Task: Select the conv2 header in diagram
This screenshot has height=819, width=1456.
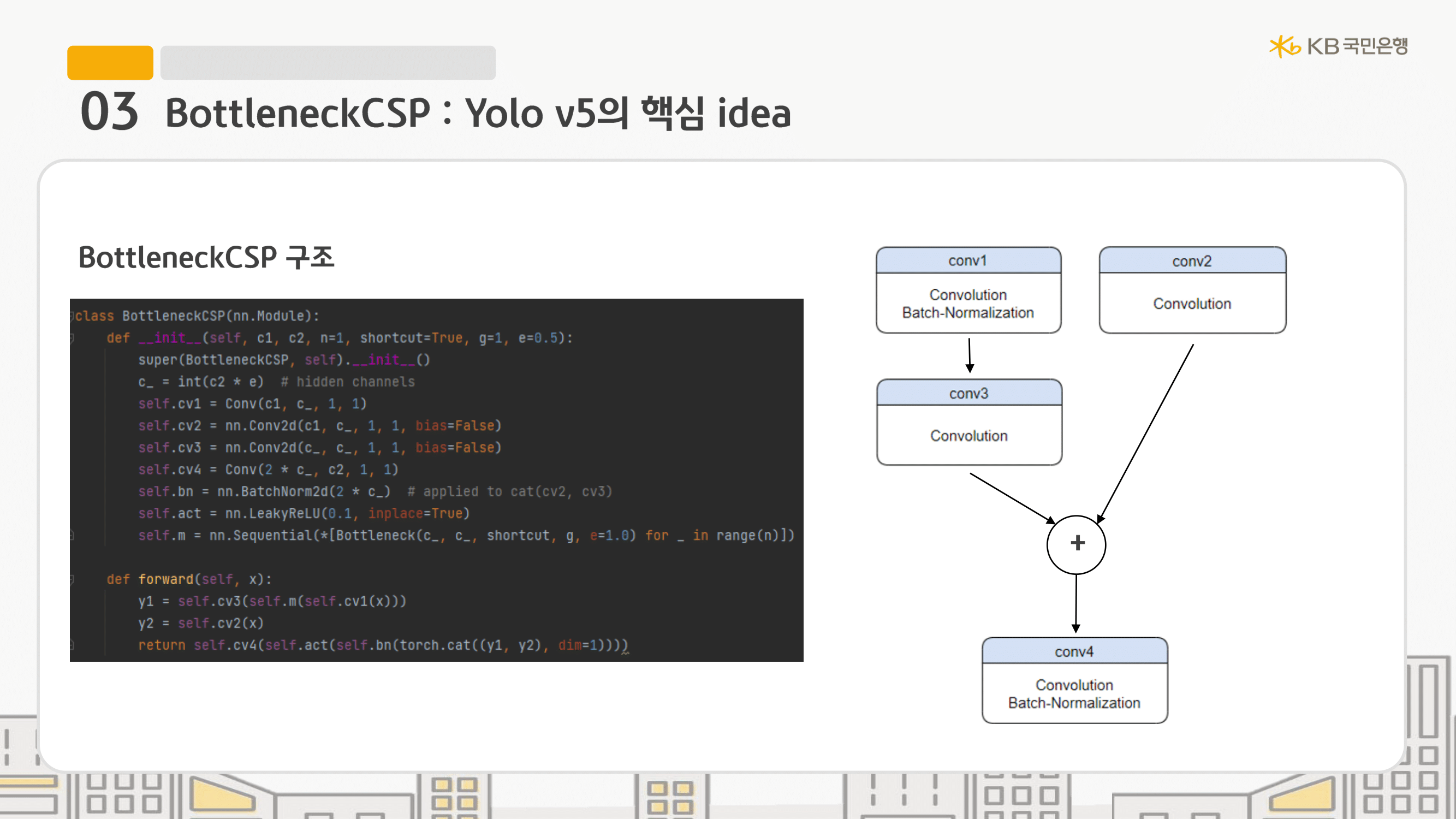Action: tap(1191, 260)
